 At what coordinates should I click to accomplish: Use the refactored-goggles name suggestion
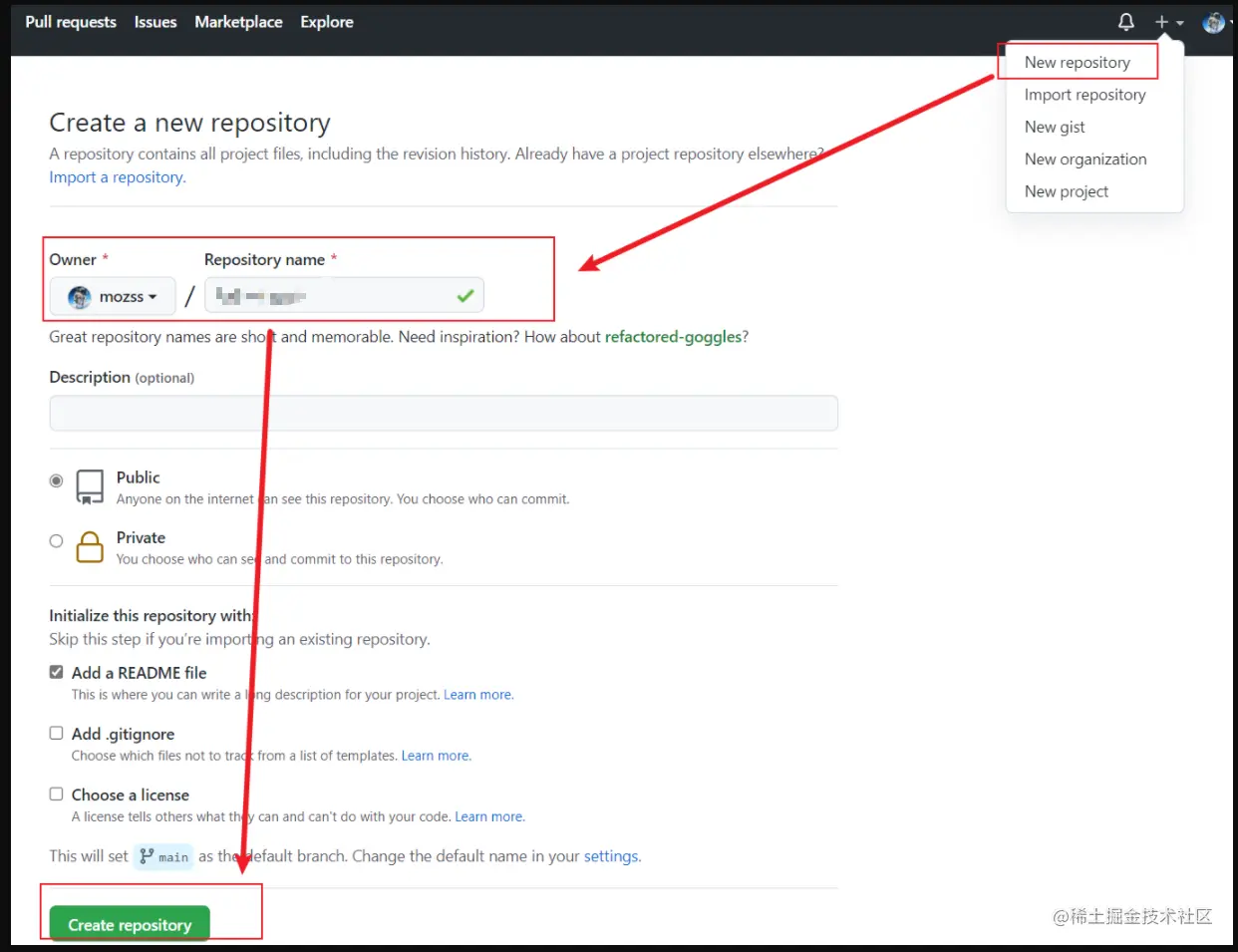click(673, 337)
